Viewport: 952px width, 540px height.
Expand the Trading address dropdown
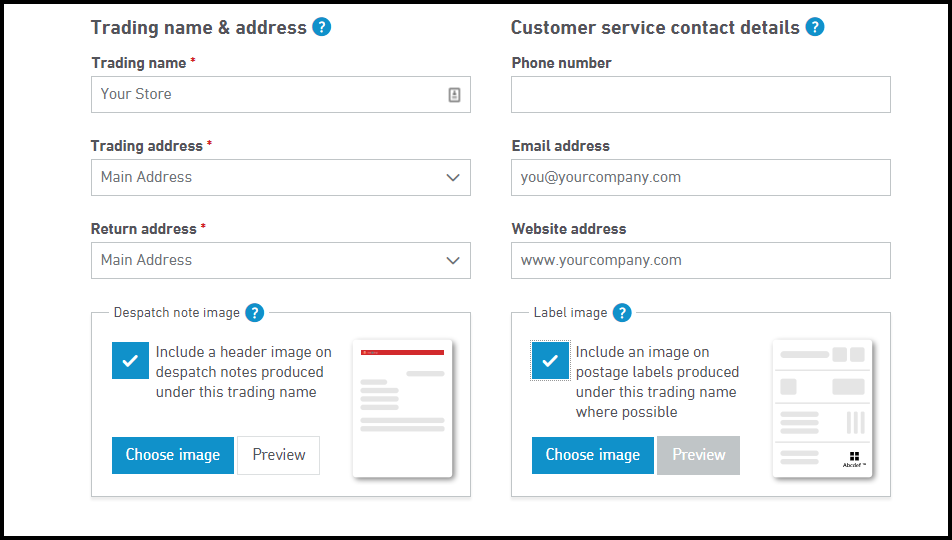pos(280,177)
